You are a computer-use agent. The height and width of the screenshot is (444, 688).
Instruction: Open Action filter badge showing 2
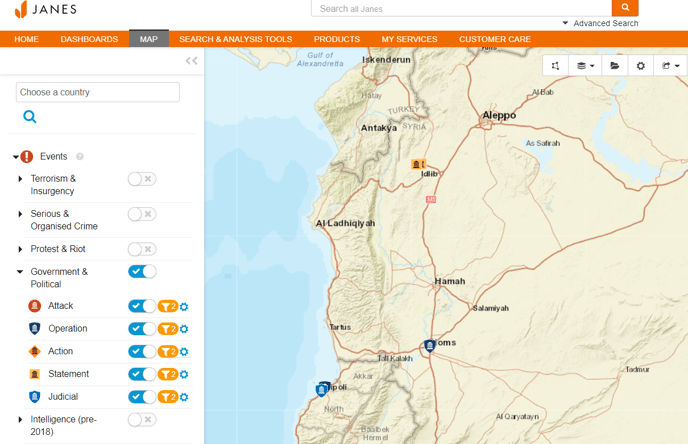tap(168, 352)
